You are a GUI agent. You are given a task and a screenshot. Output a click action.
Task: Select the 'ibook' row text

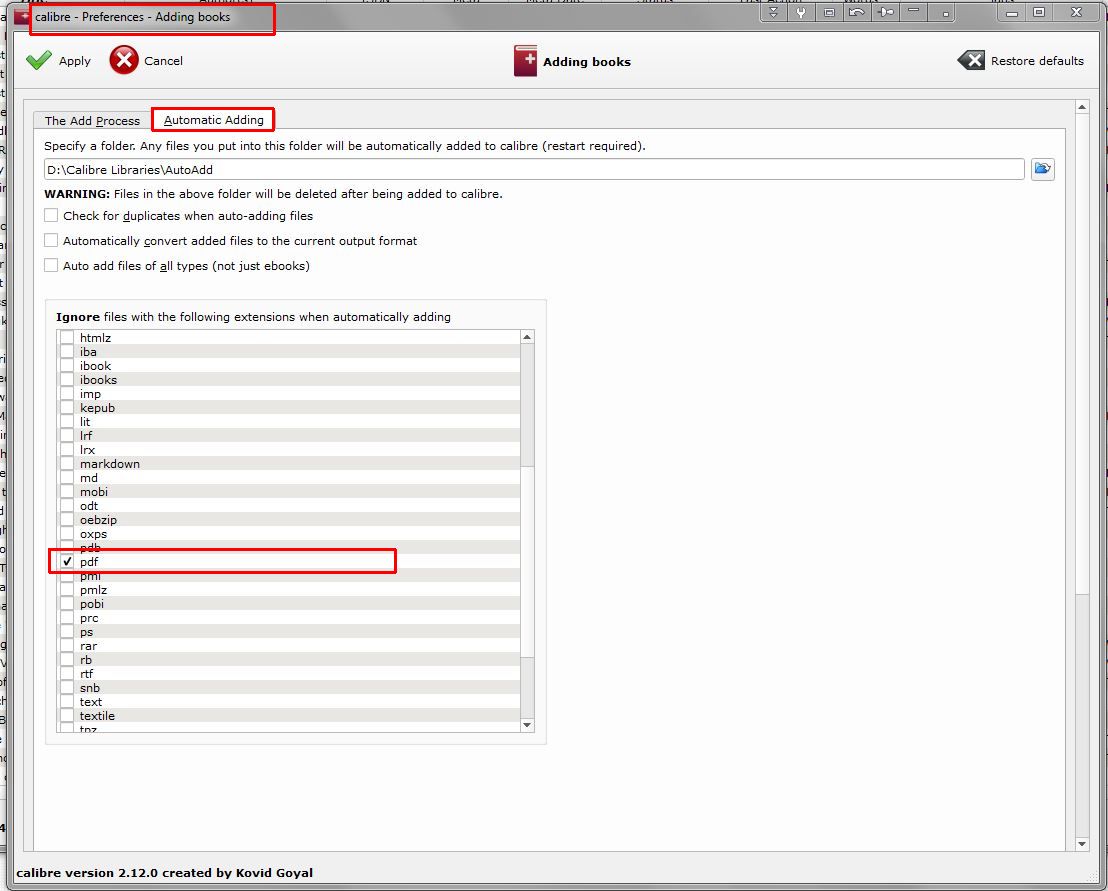[x=95, y=366]
